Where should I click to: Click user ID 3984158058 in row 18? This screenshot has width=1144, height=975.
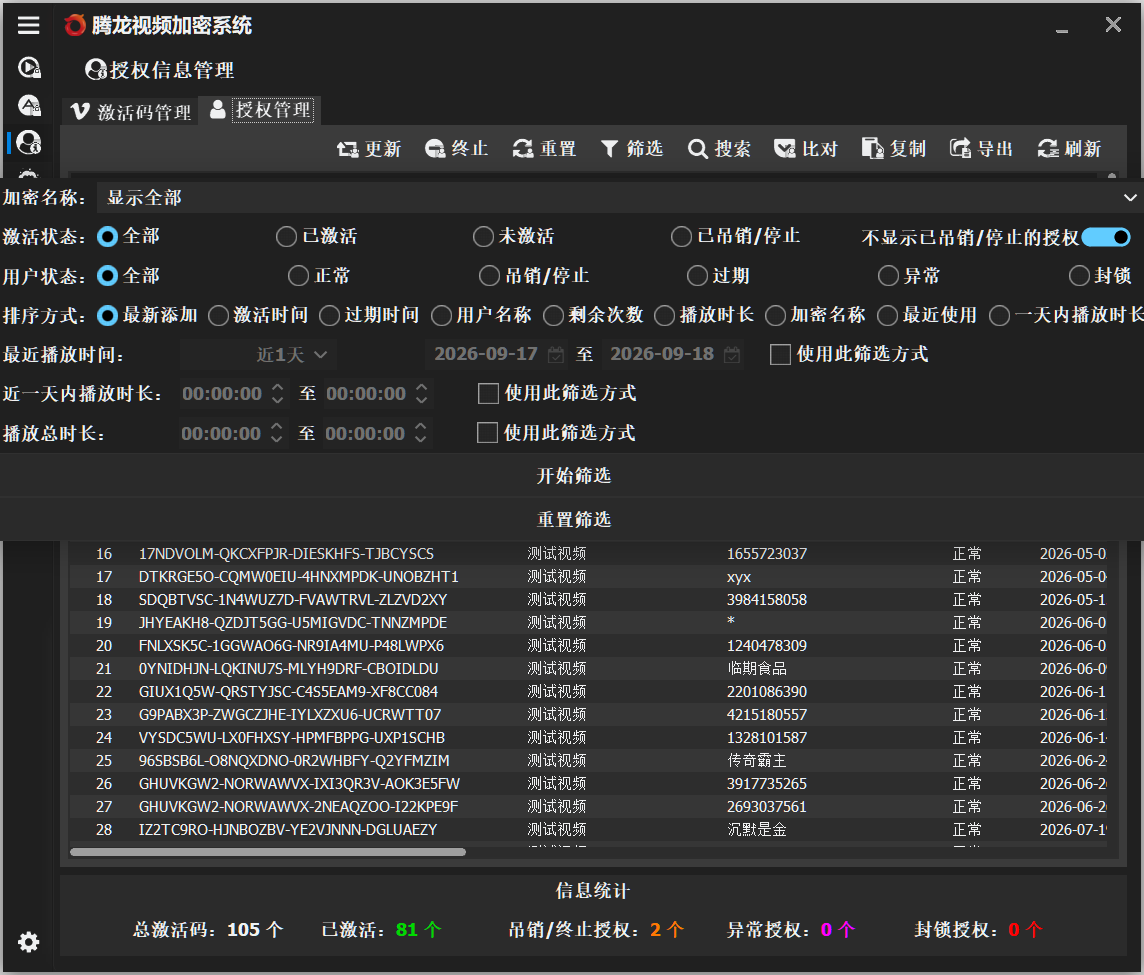point(767,600)
